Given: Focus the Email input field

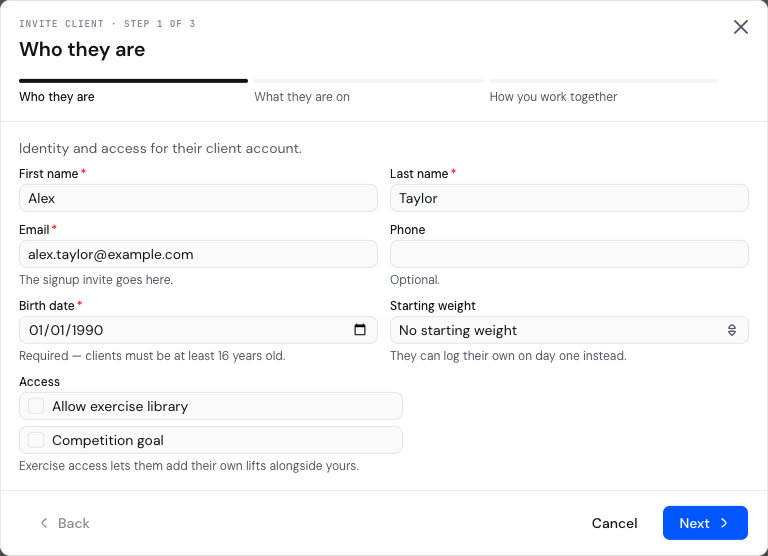Looking at the screenshot, I should point(198,254).
